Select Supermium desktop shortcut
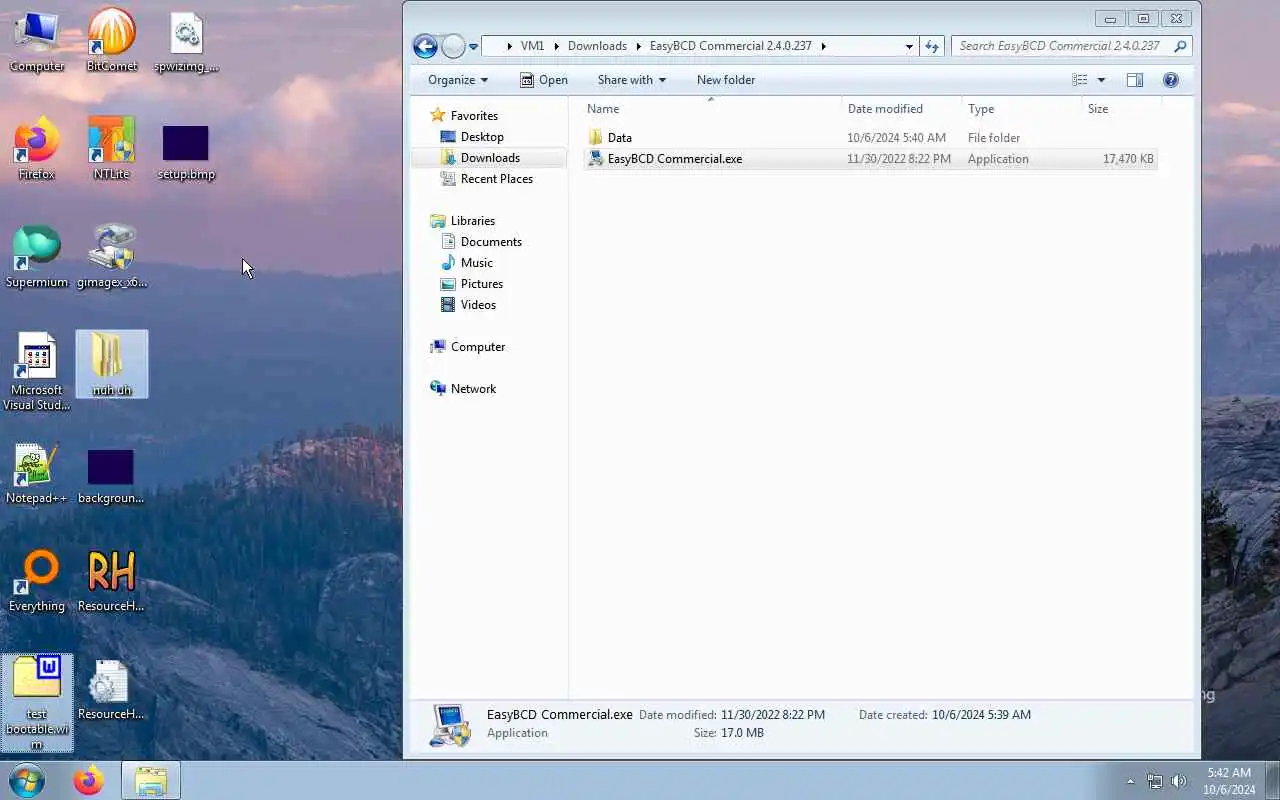 point(37,257)
